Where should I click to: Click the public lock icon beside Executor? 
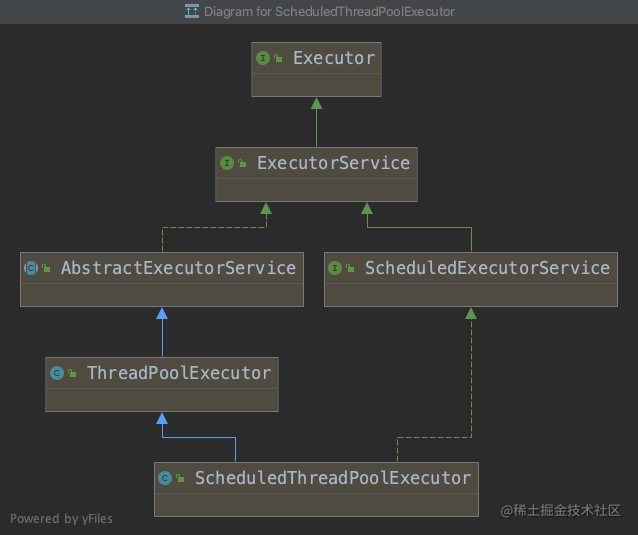click(x=278, y=59)
